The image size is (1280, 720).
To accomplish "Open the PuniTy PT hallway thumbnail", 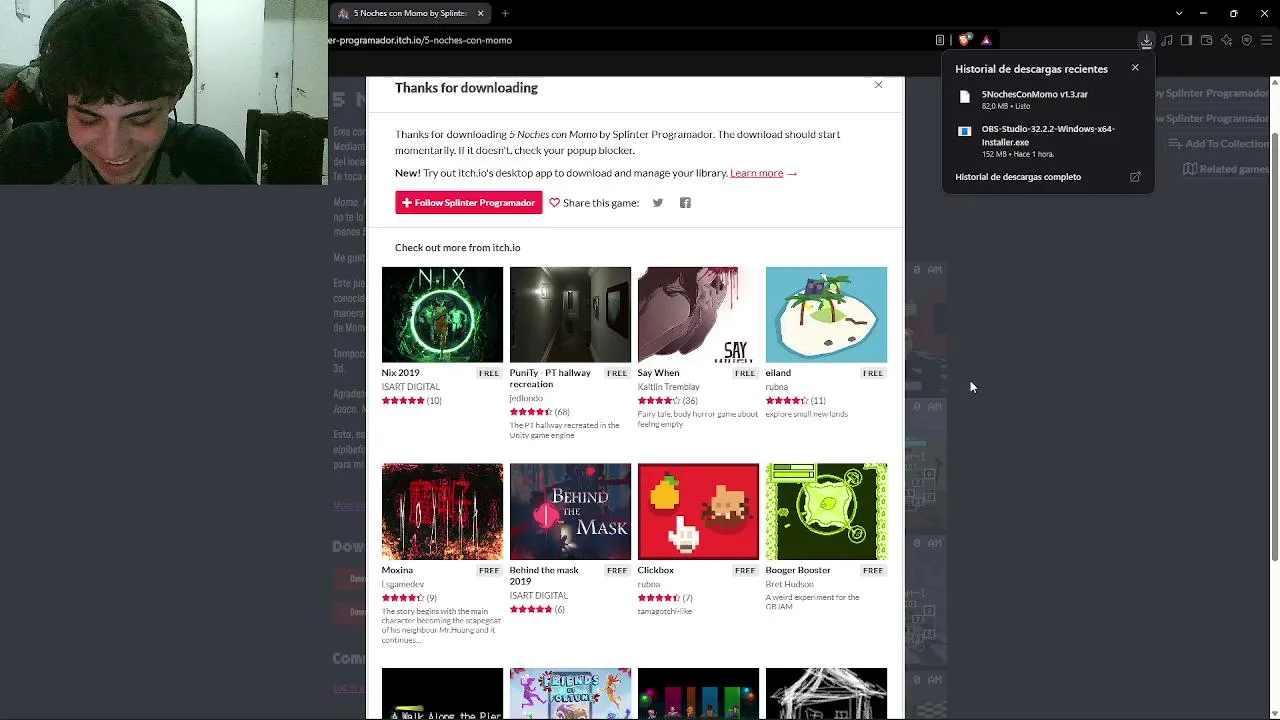I will tap(570, 314).
